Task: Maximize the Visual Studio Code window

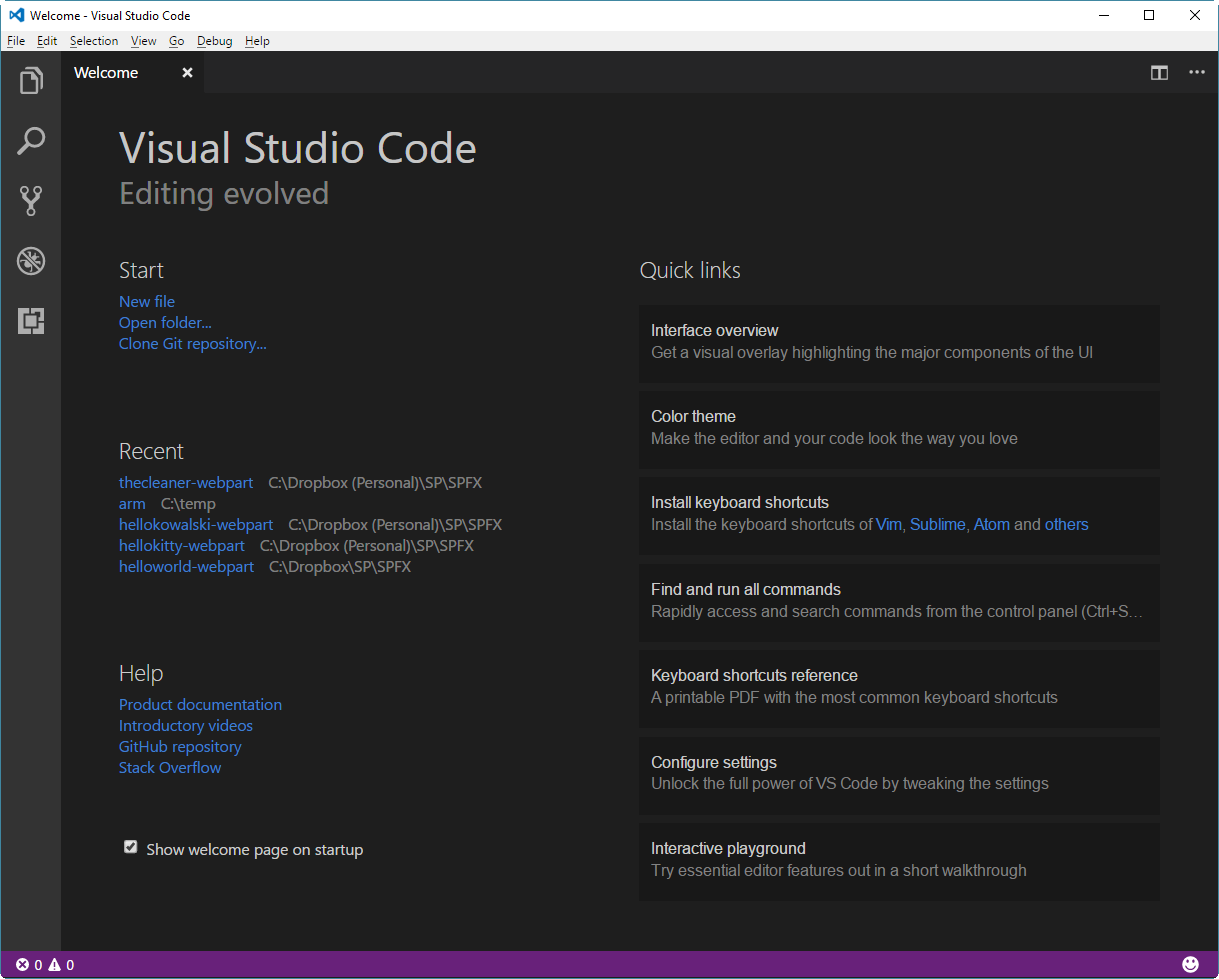Action: [1150, 15]
